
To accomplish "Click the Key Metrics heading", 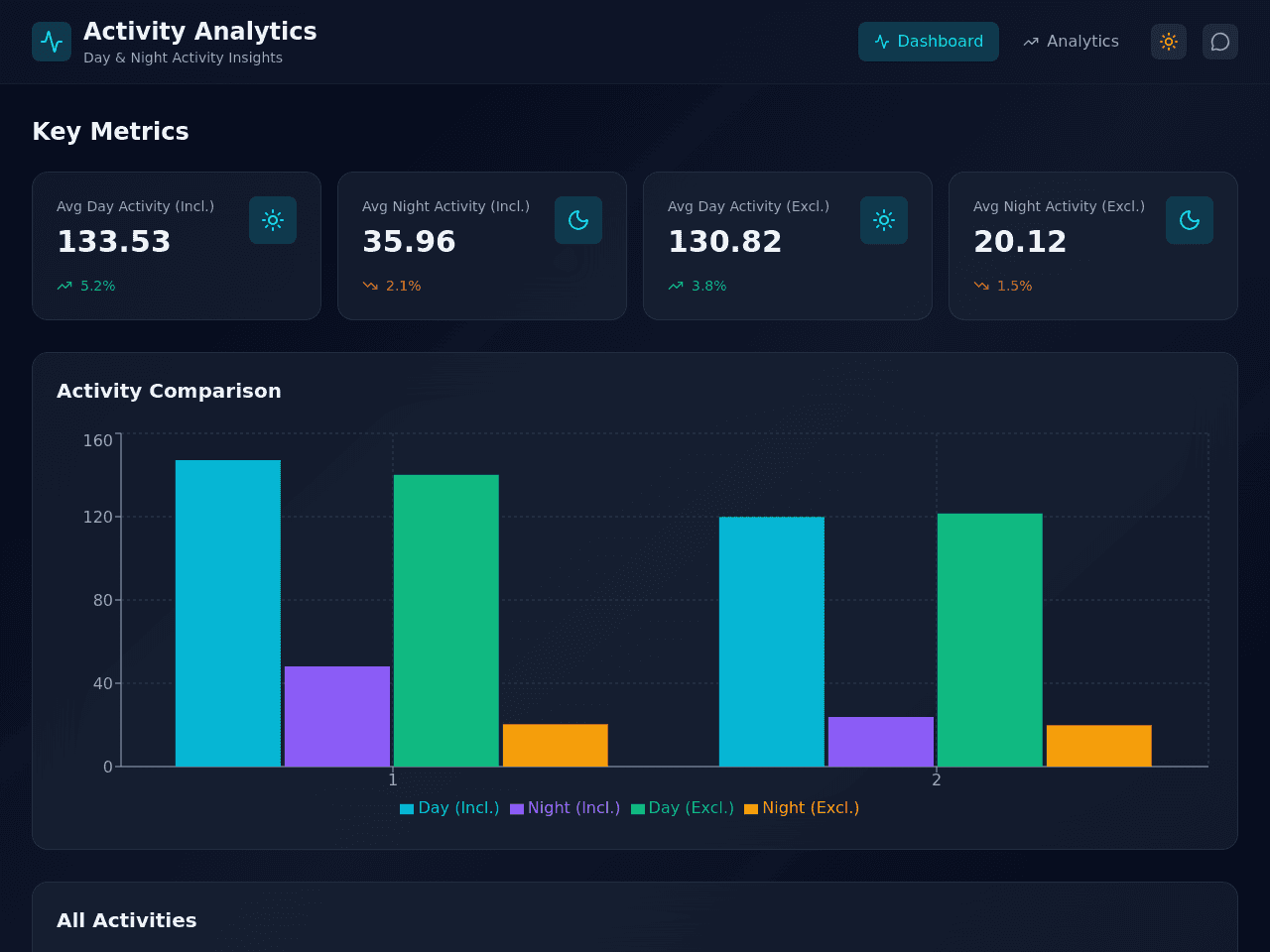I will point(110,131).
